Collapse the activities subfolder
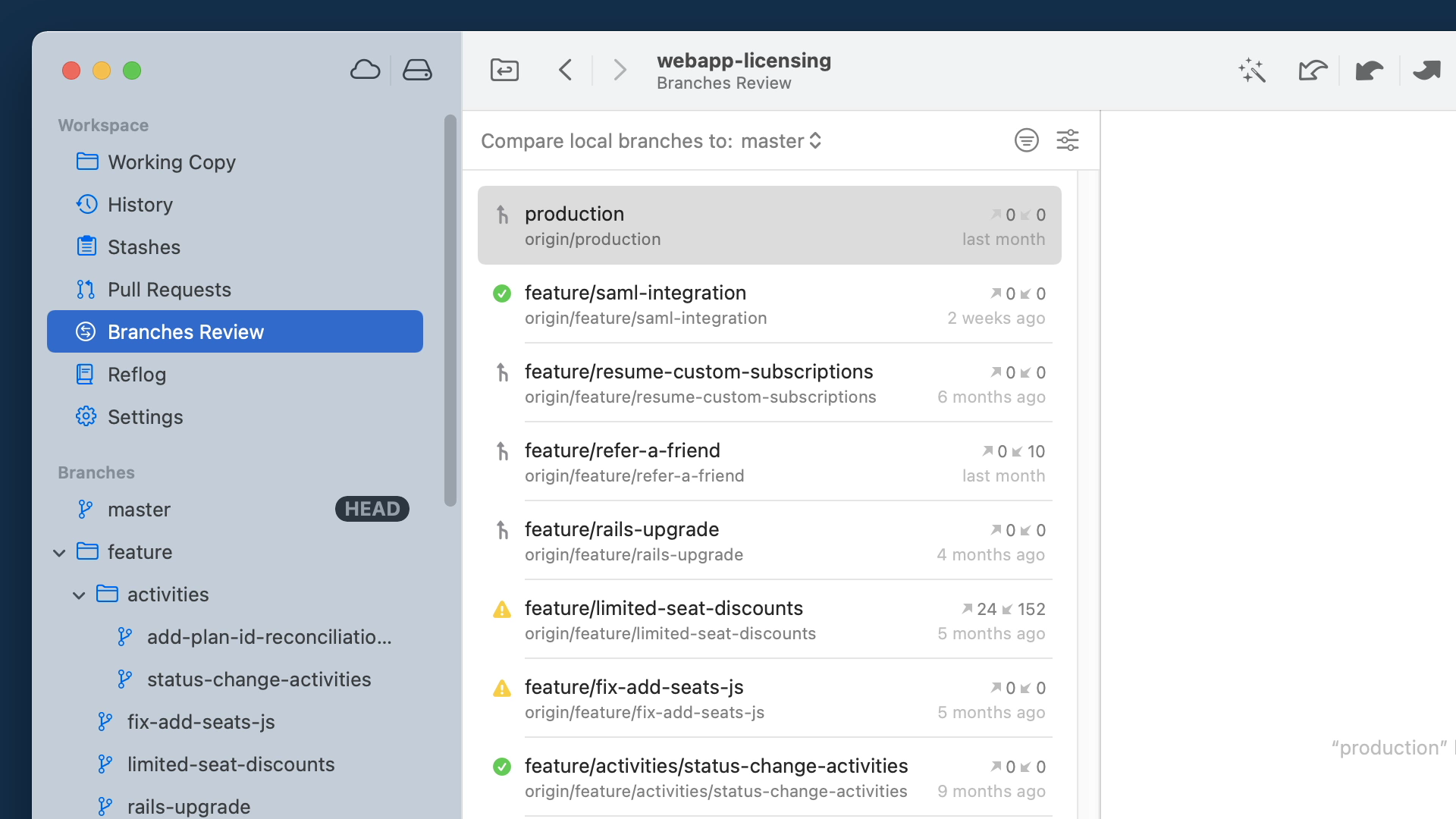 (x=79, y=595)
